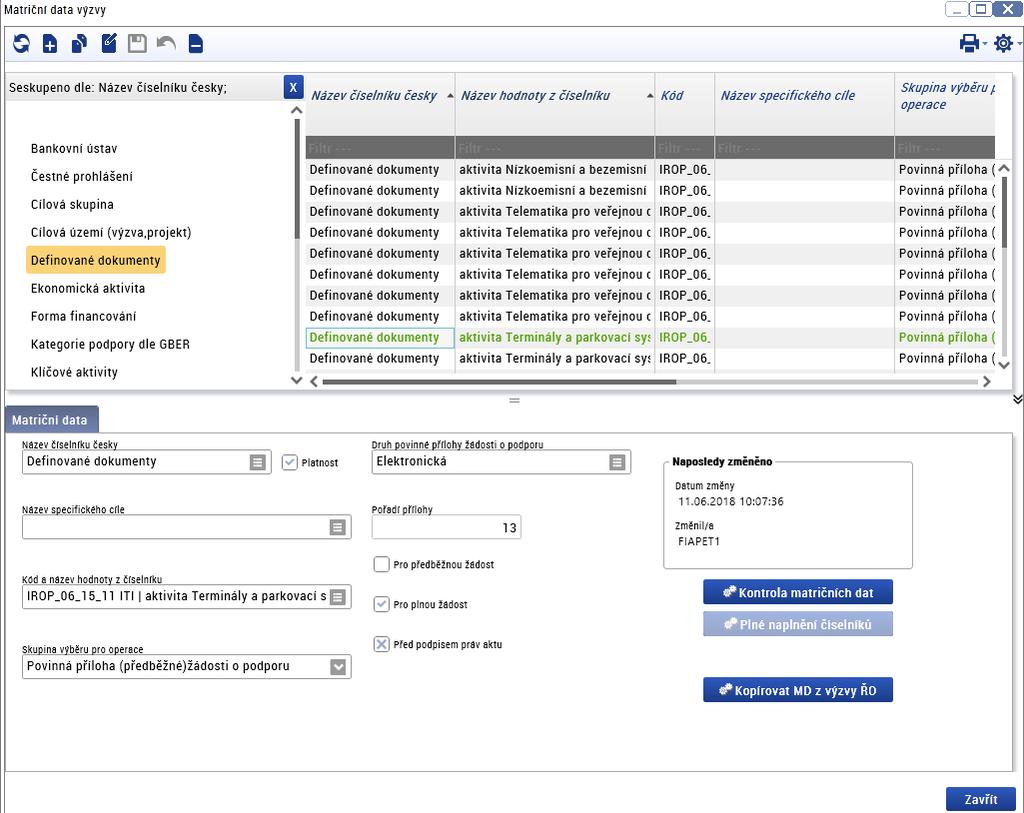The image size is (1024, 813).
Task: Click the Kód a název hodnoty z číselníku field
Action: 186,597
